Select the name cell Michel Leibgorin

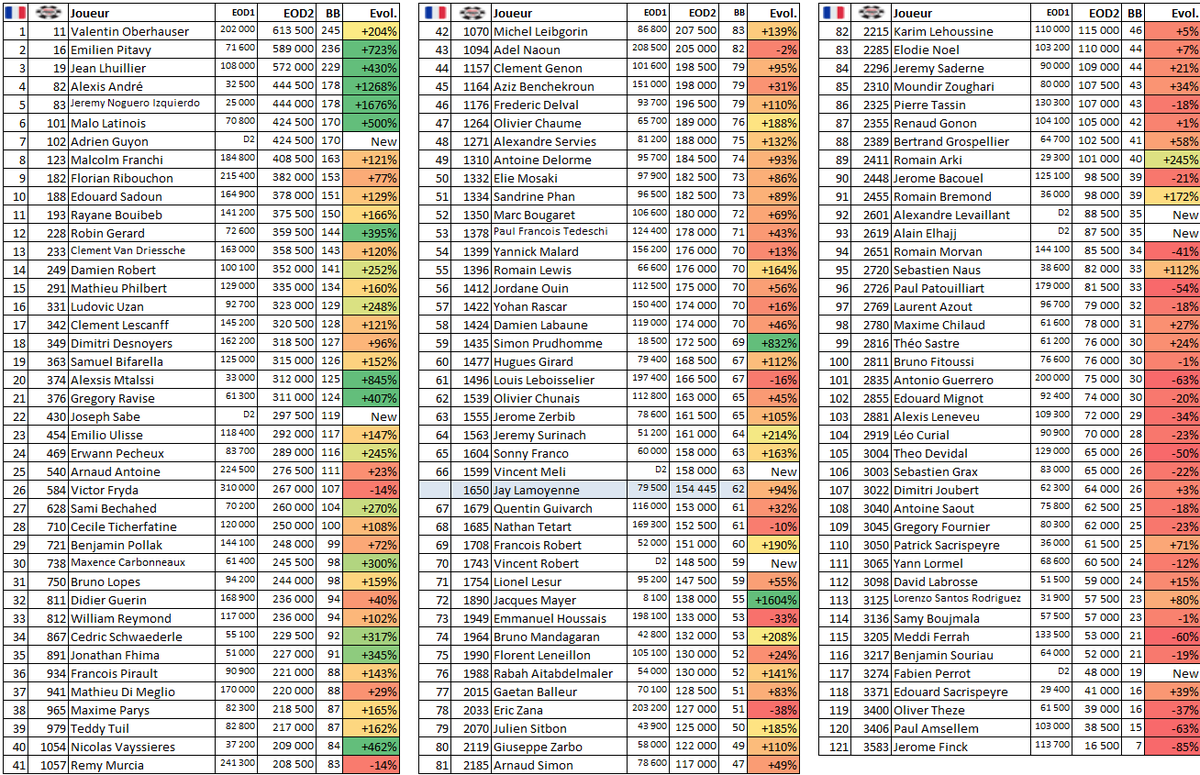coord(560,32)
